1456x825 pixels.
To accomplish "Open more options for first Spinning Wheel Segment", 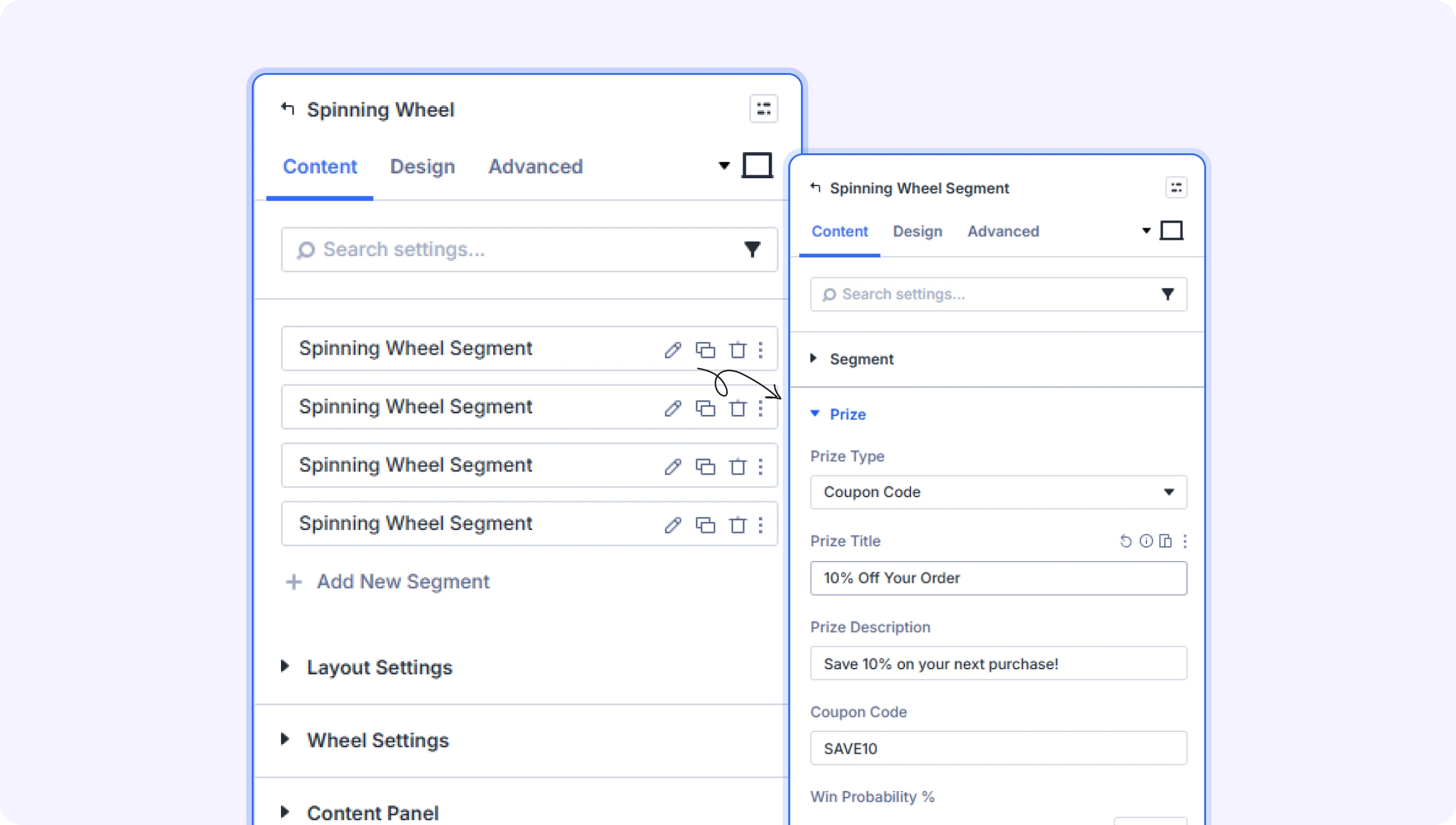I will [x=761, y=350].
